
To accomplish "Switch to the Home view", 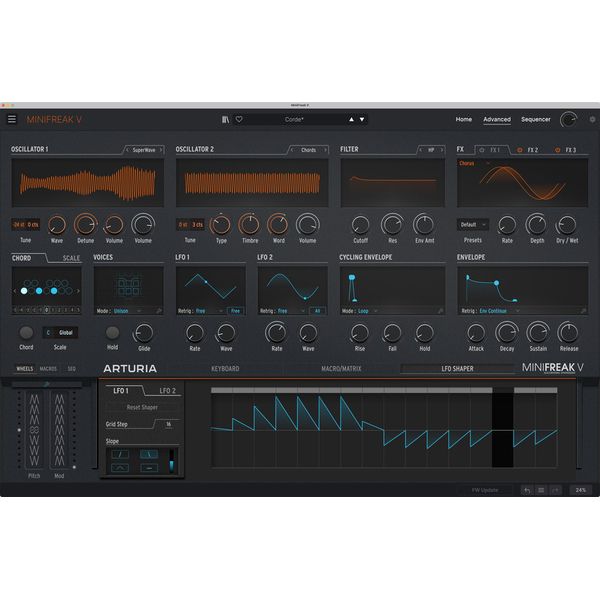I will click(463, 119).
